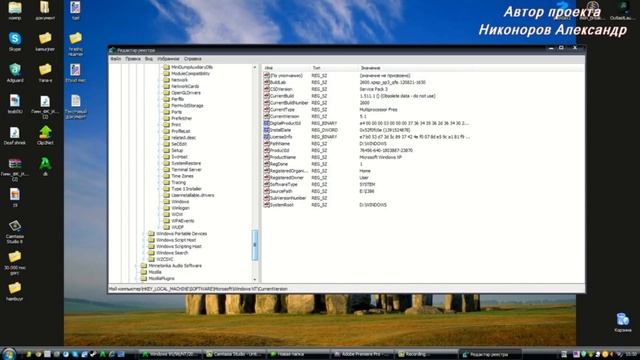Screen dimensions: 640x360
Task: Select the ProfileList key
Action: click(181, 131)
